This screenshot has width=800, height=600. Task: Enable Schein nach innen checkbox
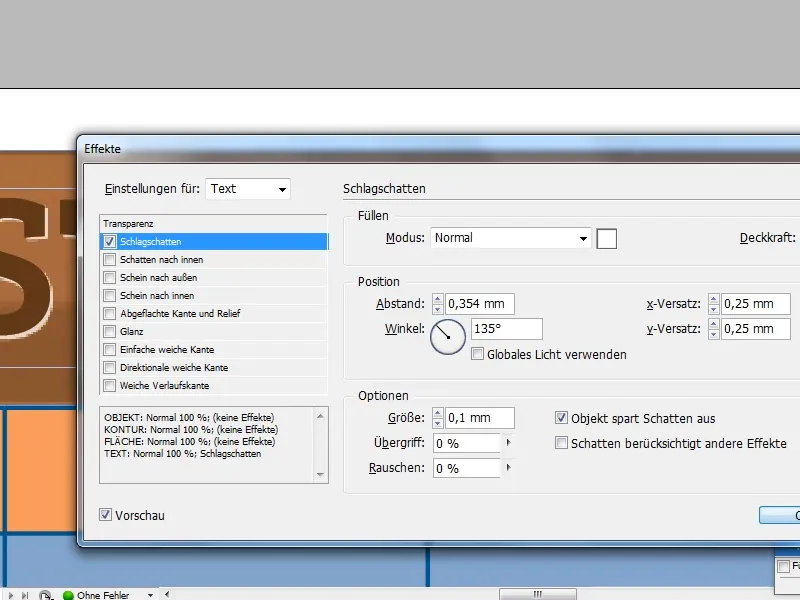click(x=109, y=295)
